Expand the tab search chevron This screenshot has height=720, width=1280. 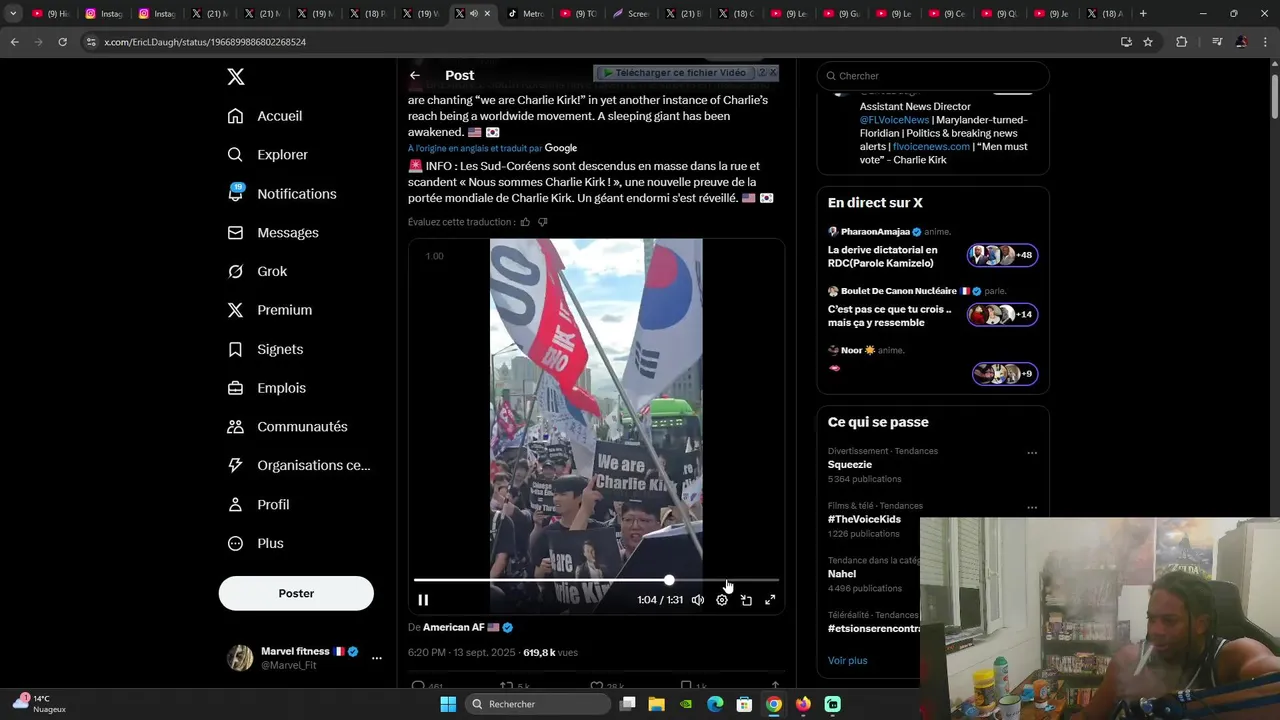(x=13, y=14)
